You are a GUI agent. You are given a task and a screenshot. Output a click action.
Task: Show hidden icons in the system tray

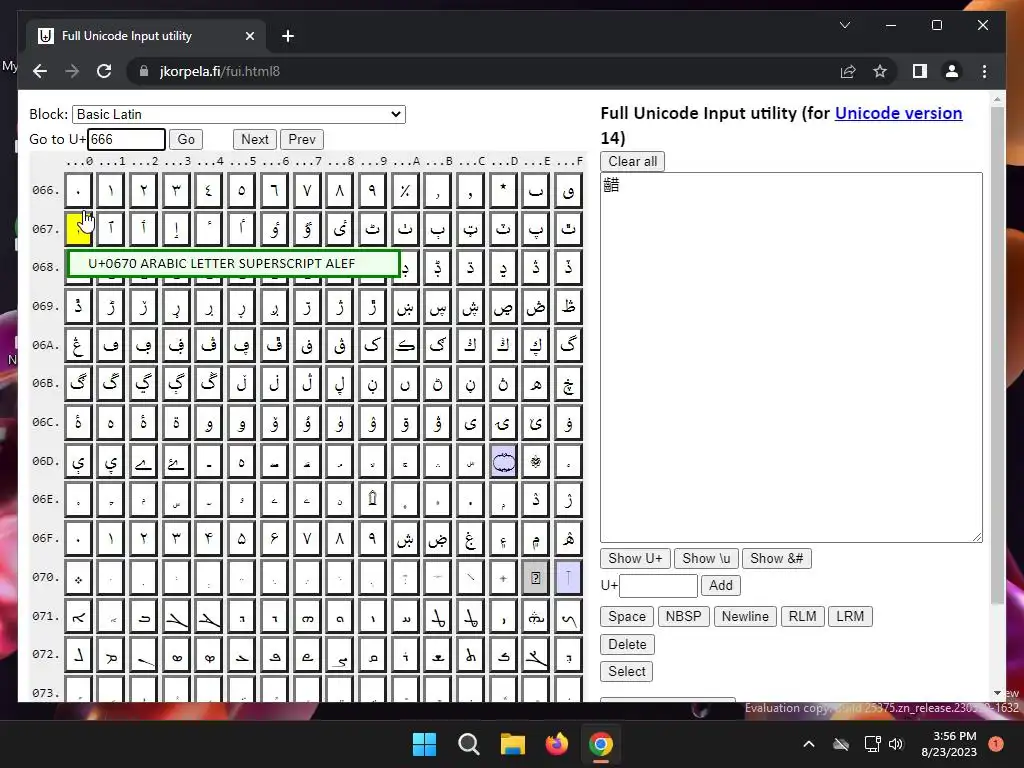808,744
